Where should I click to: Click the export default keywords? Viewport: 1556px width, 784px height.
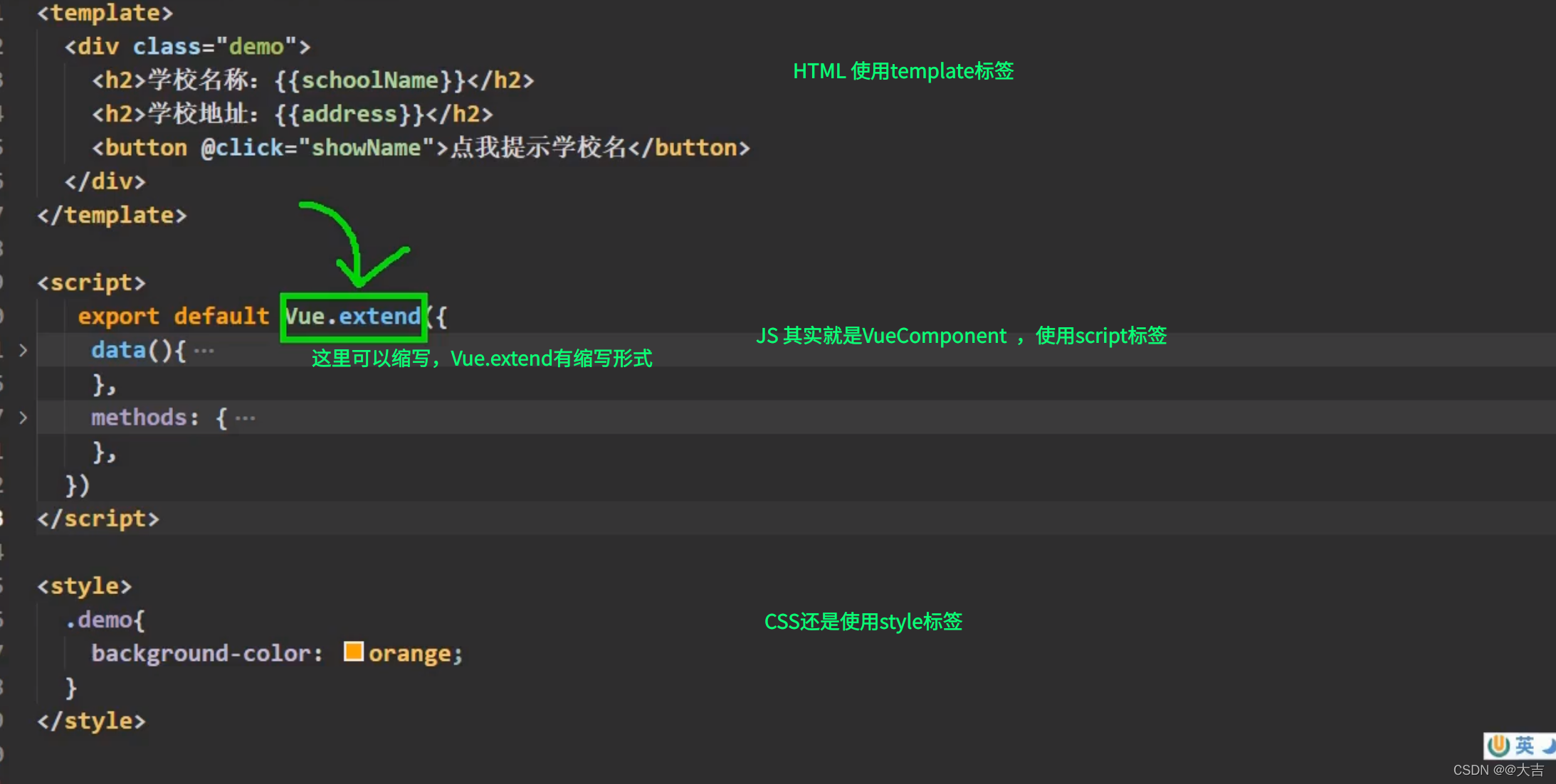pos(174,316)
